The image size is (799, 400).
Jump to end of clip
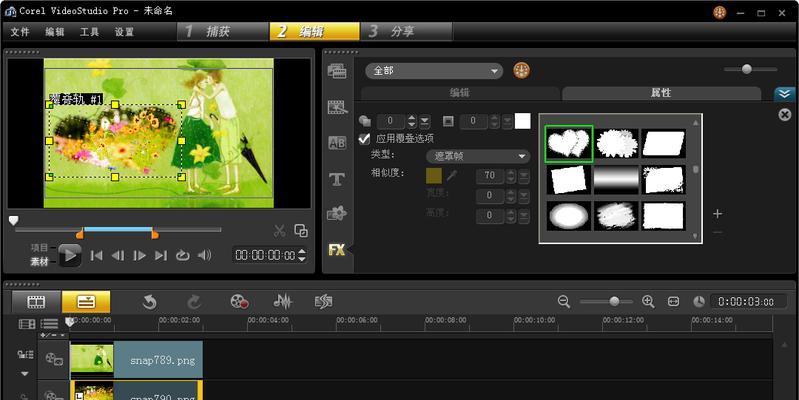[161, 255]
